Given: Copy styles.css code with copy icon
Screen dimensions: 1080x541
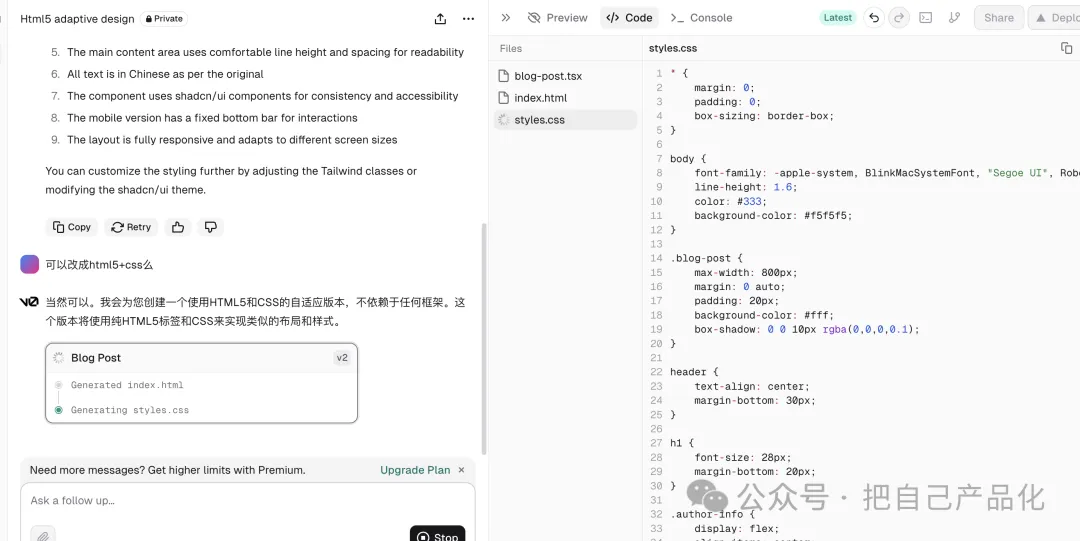Looking at the screenshot, I should point(1066,48).
